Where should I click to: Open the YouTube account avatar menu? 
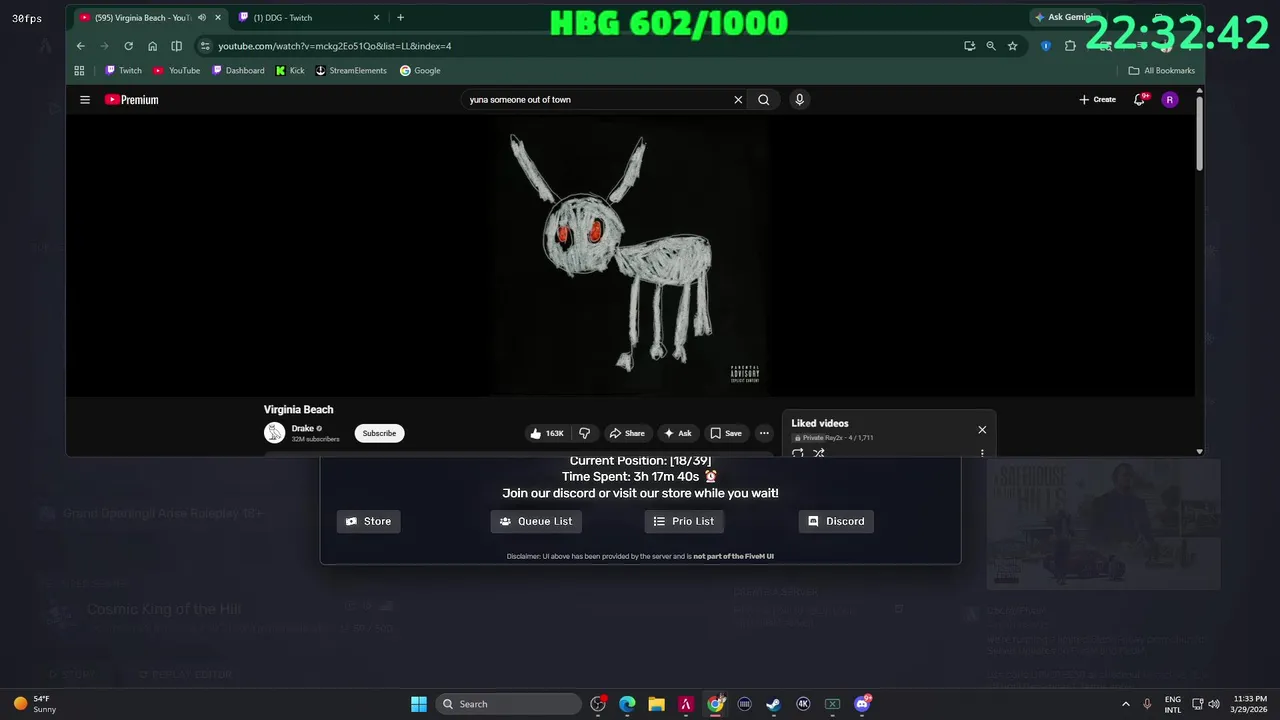point(1170,100)
